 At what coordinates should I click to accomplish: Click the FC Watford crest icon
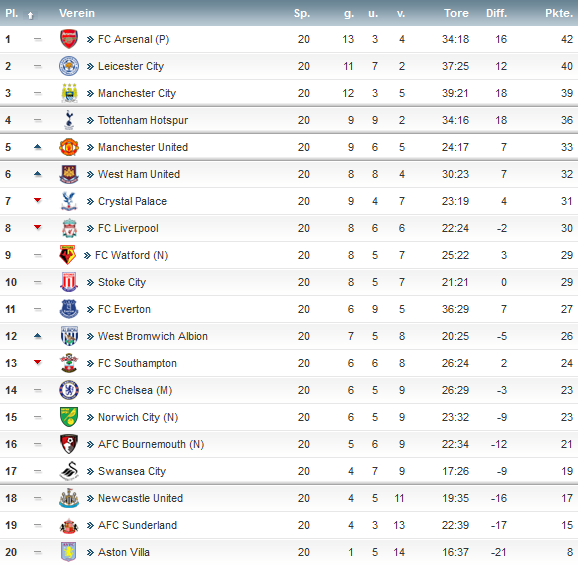coord(67,255)
